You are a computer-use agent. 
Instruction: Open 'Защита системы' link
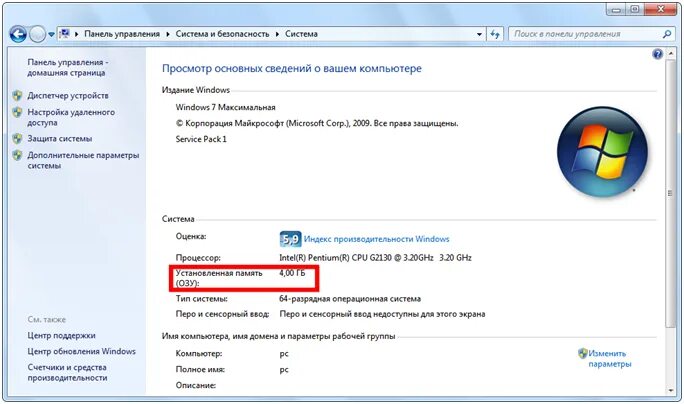click(60, 139)
